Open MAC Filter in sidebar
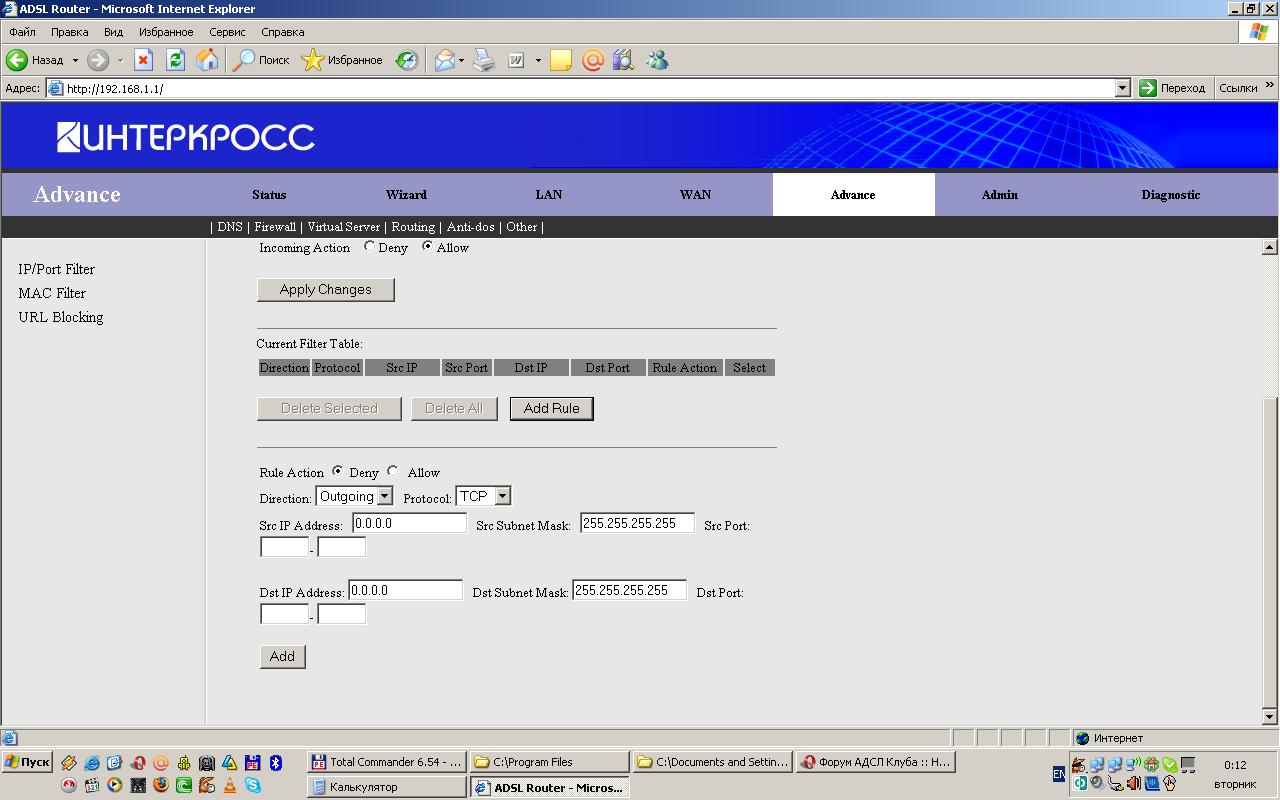The height and width of the screenshot is (800, 1280). pyautogui.click(x=52, y=293)
